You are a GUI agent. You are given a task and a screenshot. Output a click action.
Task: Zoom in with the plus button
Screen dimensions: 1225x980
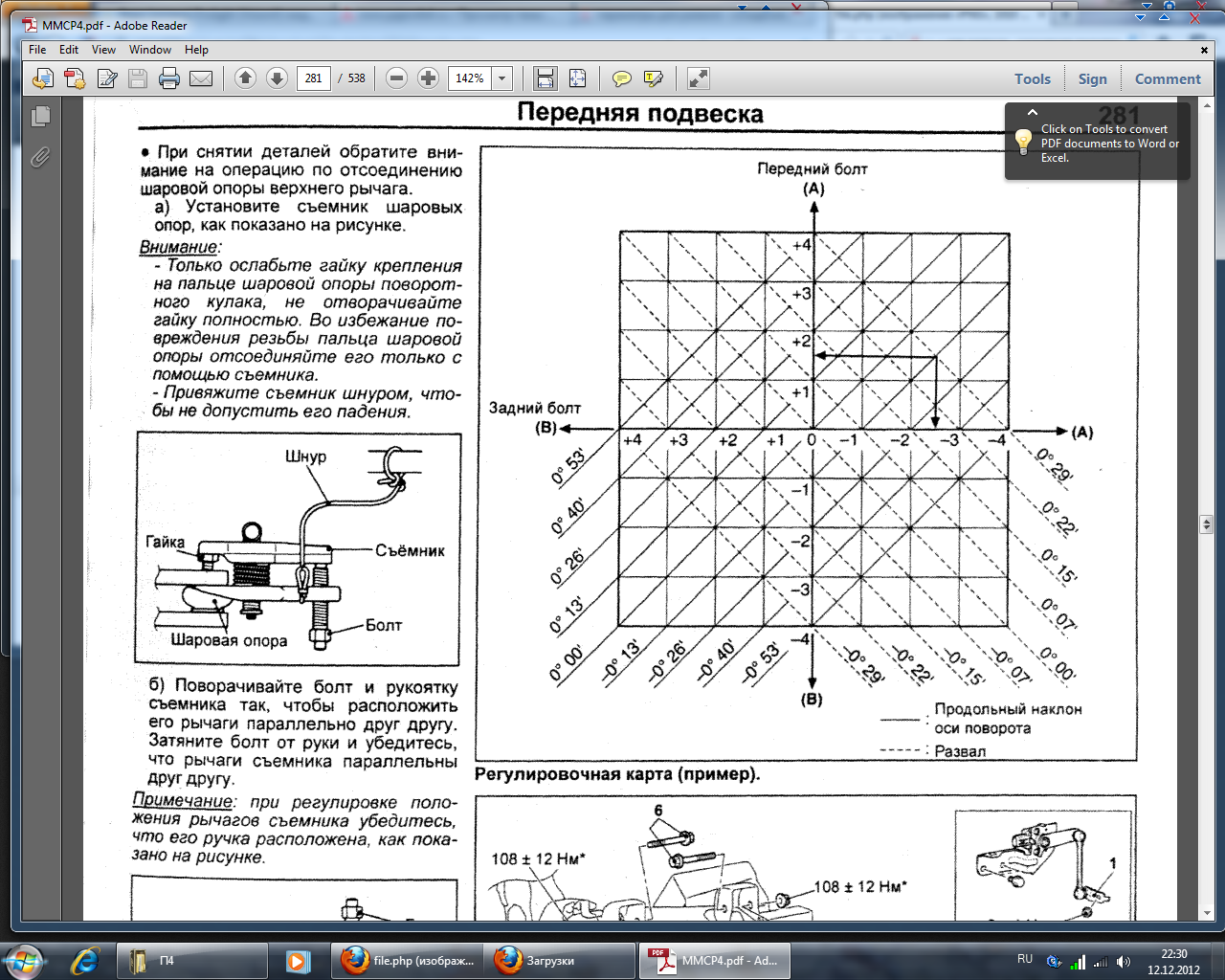coord(429,78)
